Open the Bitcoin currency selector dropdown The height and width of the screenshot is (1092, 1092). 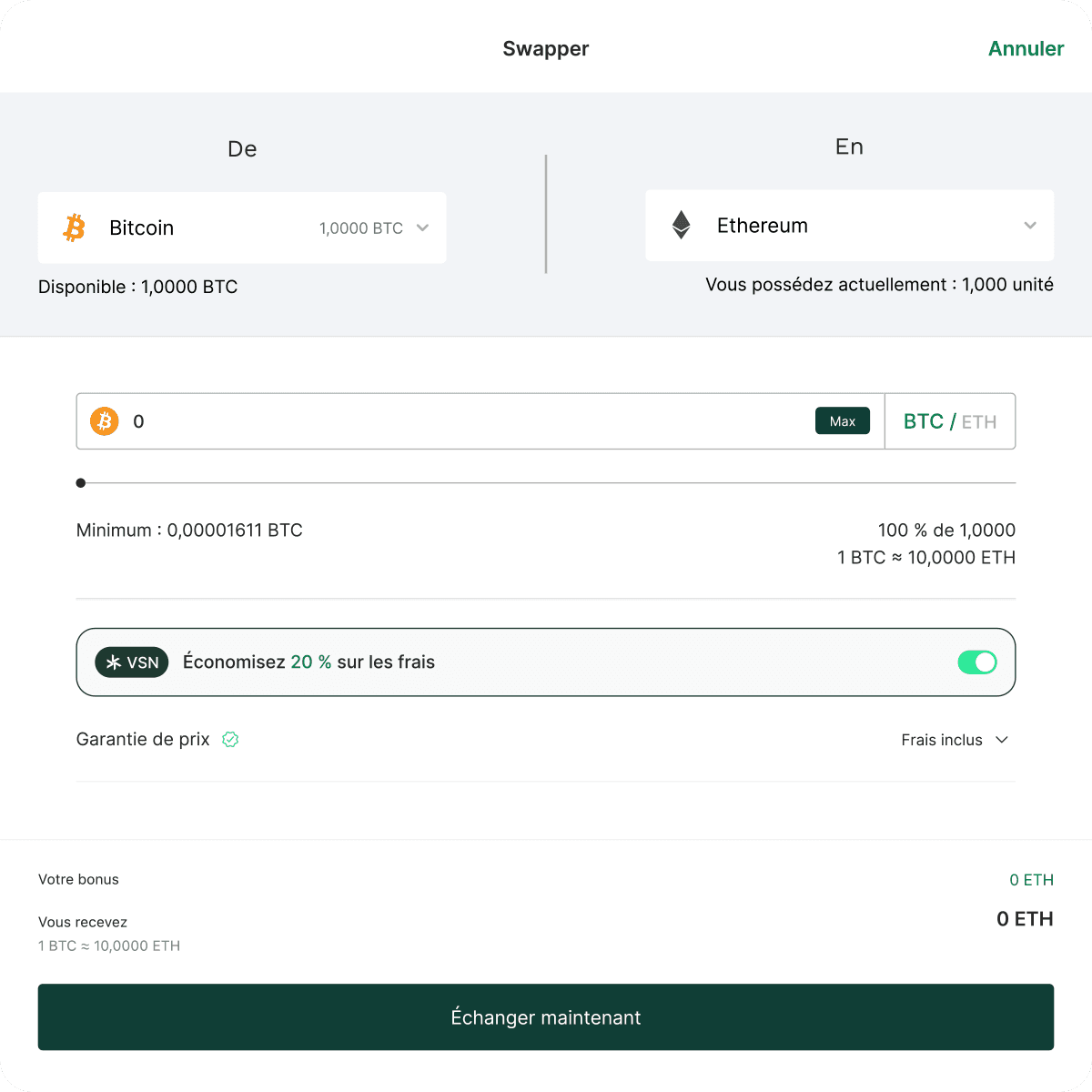422,227
